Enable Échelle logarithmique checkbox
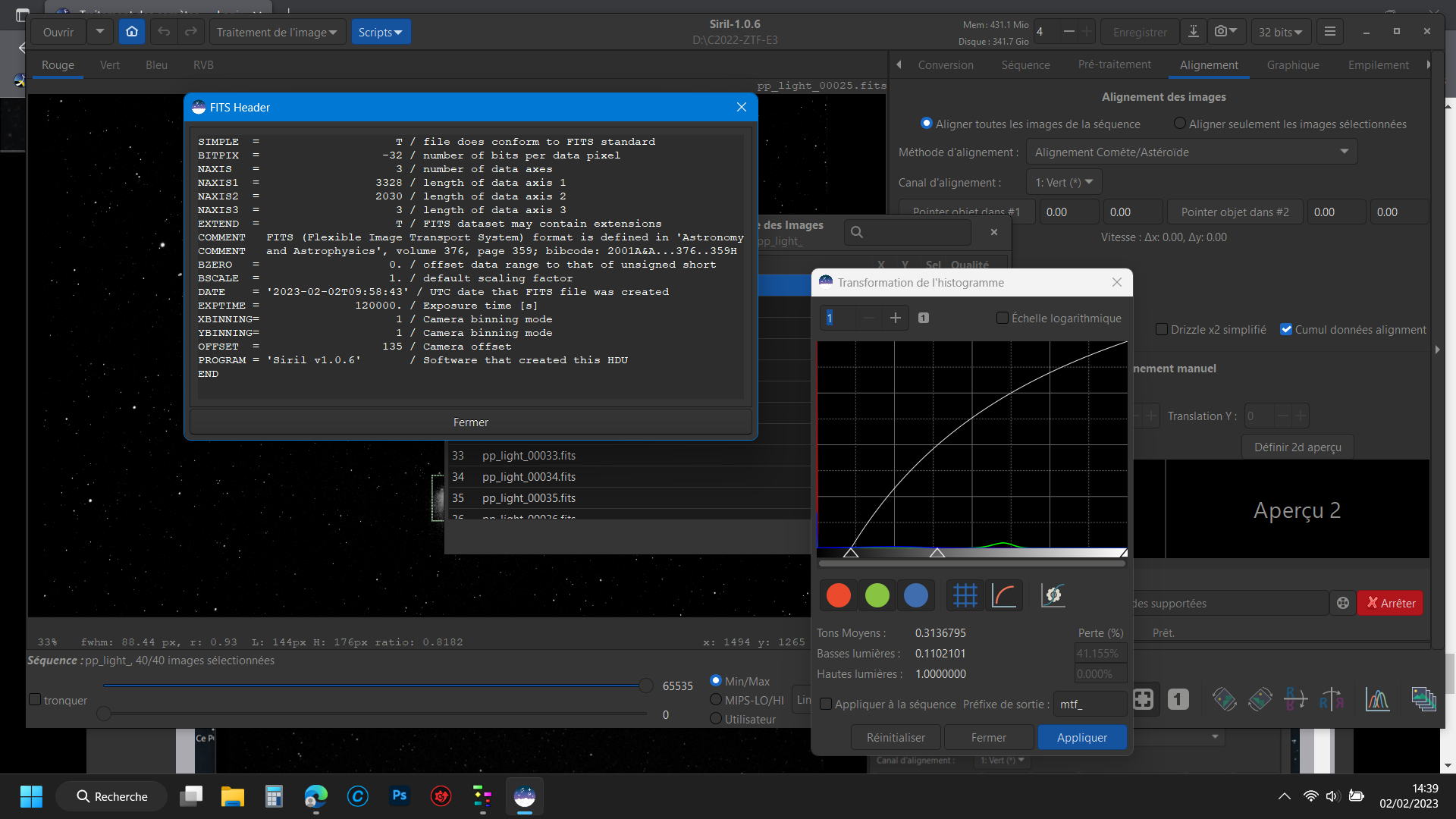This screenshot has width=1456, height=819. [x=1003, y=318]
